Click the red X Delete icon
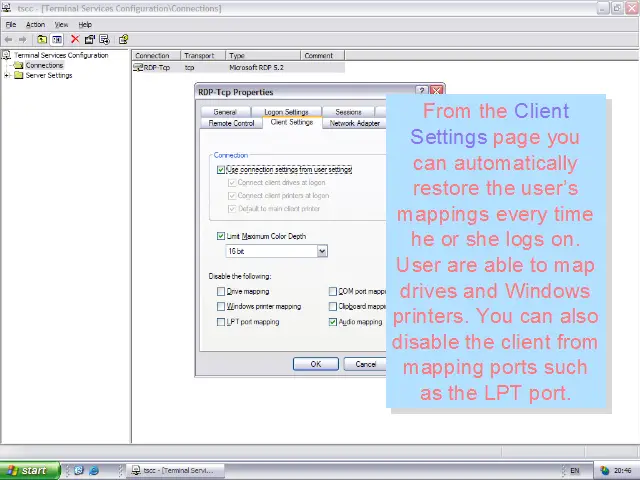This screenshot has width=640, height=480. coord(75,39)
